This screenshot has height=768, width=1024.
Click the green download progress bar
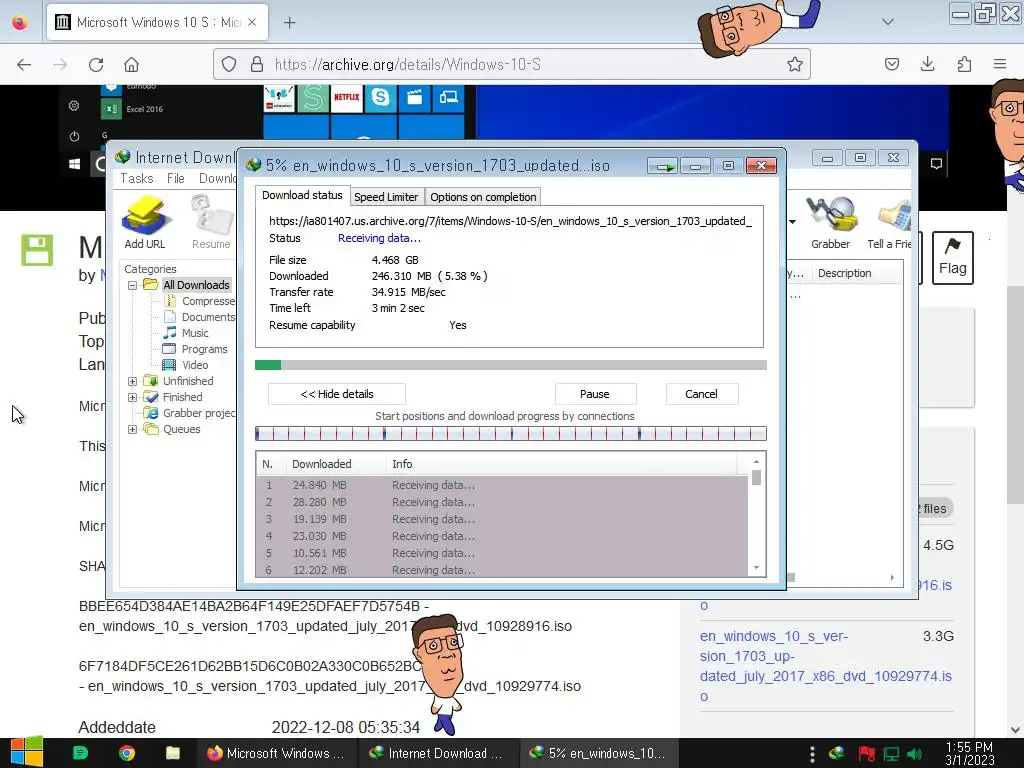click(x=511, y=365)
